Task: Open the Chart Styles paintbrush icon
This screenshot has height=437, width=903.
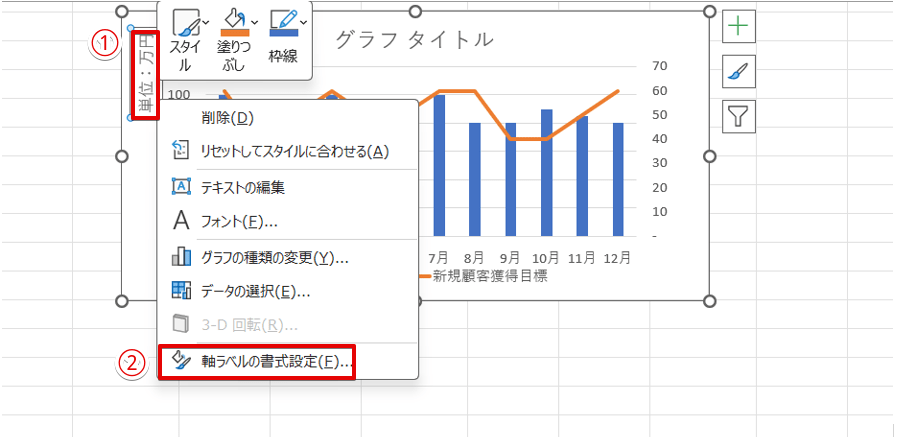Action: coord(738,72)
